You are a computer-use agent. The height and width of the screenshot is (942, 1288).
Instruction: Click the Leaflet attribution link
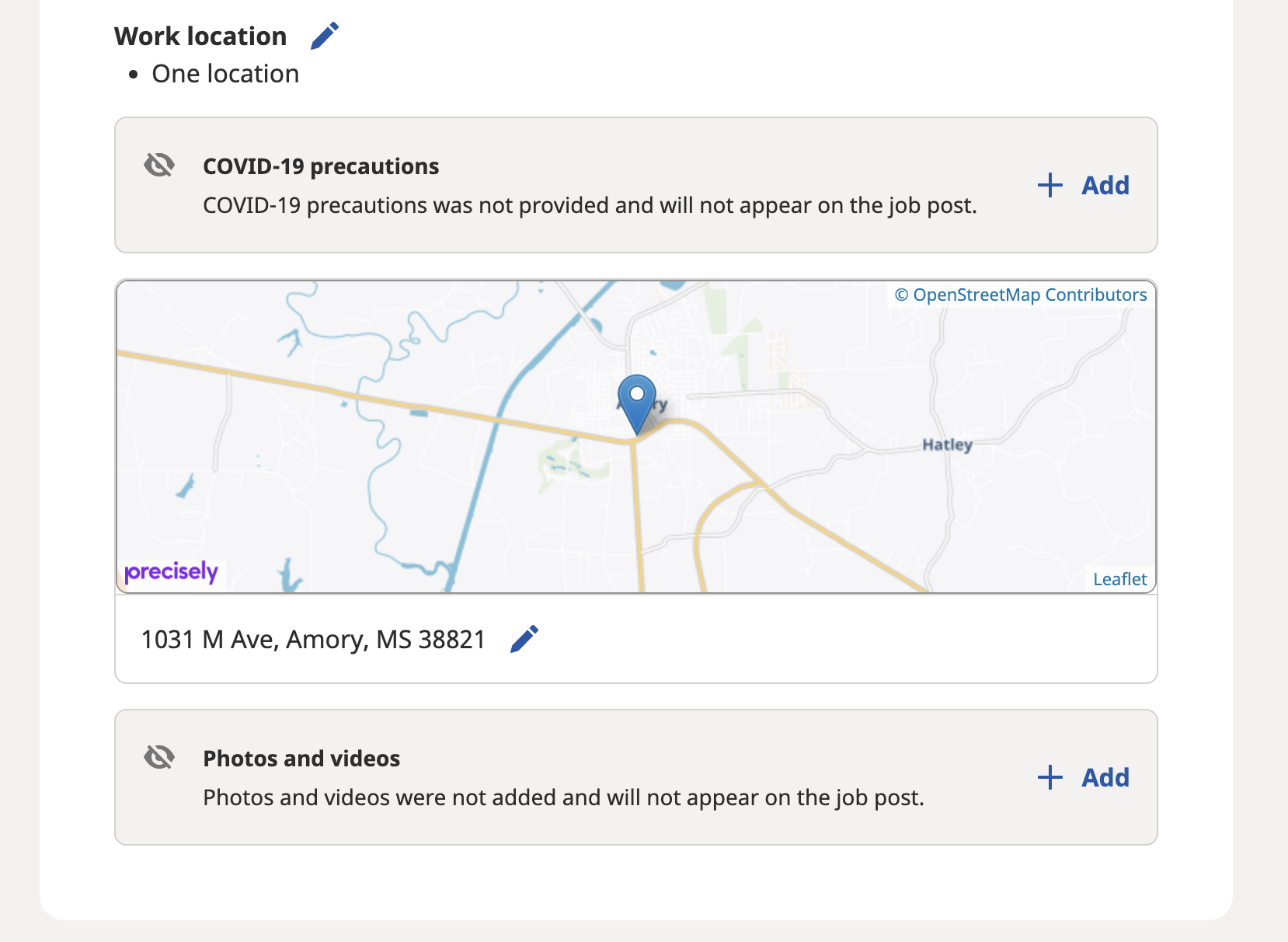(1119, 578)
